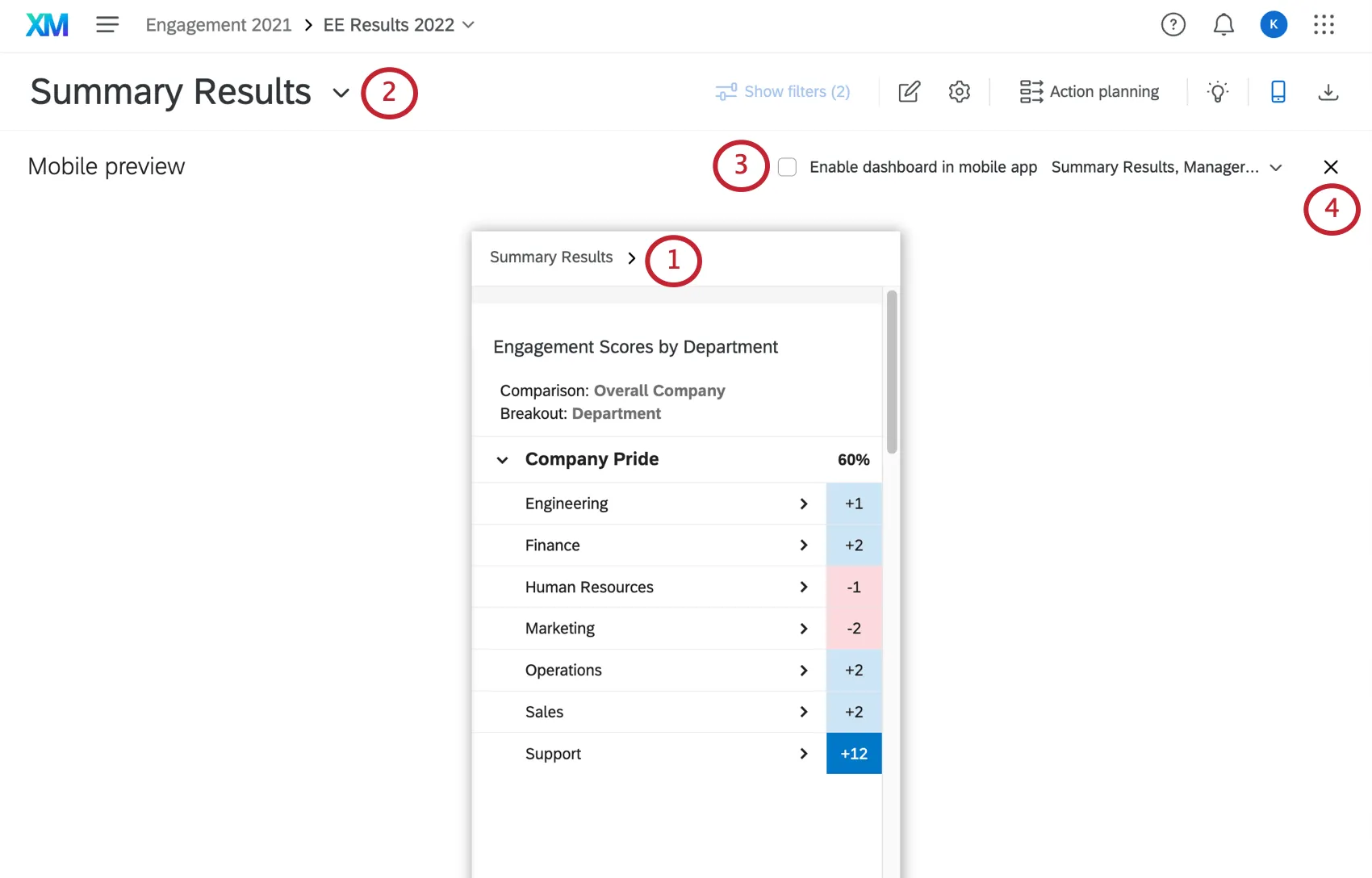Download the dashboard with the export icon
1372x878 pixels.
(1328, 91)
